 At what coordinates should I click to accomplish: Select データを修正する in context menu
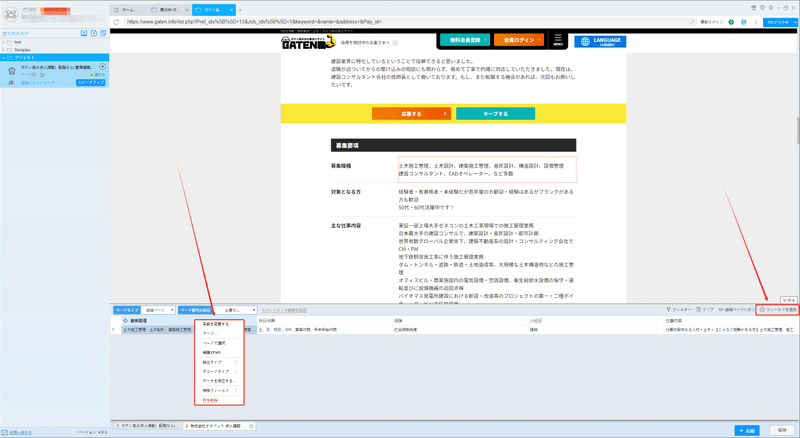coord(219,381)
